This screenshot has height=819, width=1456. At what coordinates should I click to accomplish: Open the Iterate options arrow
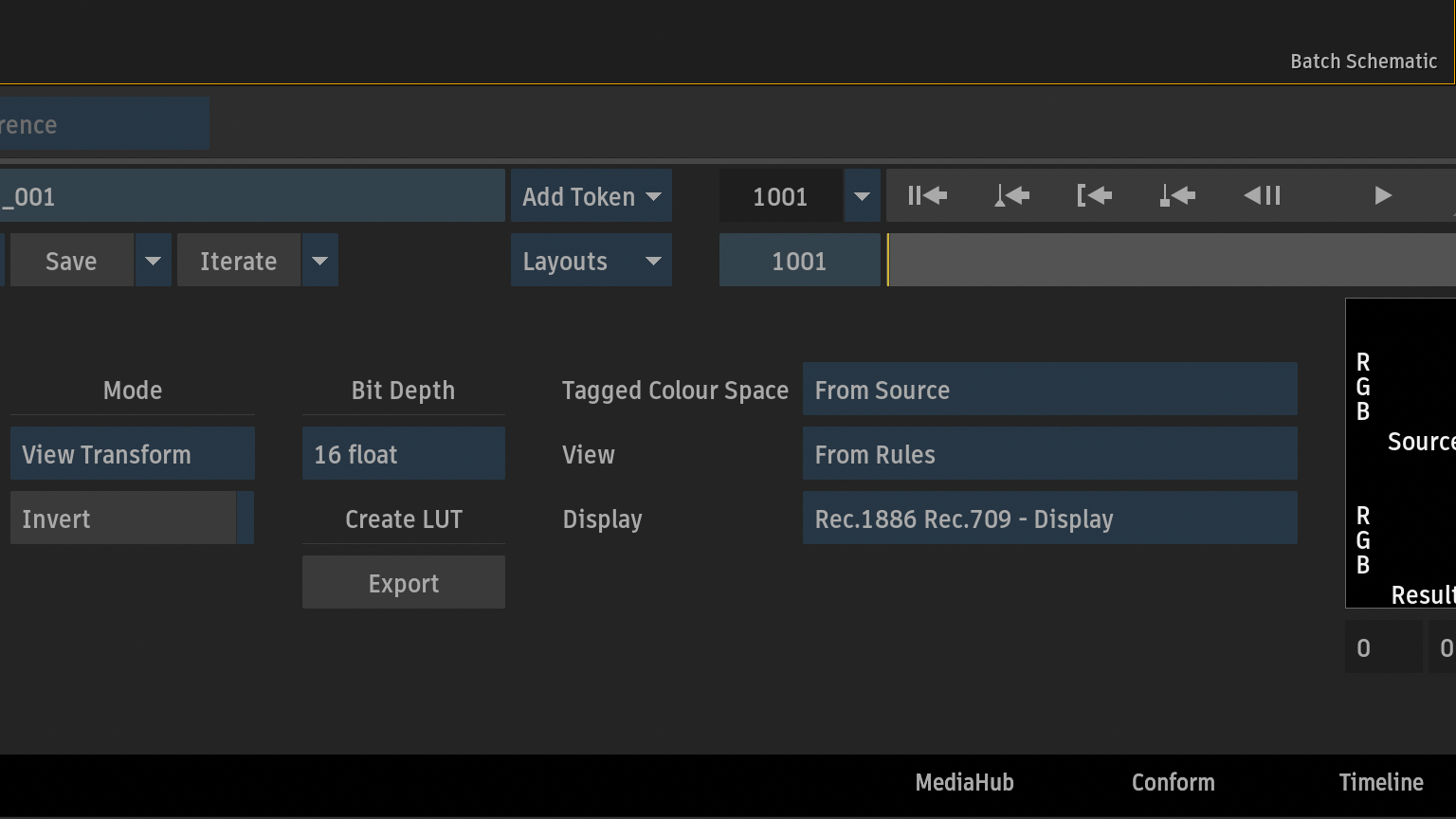coord(319,261)
